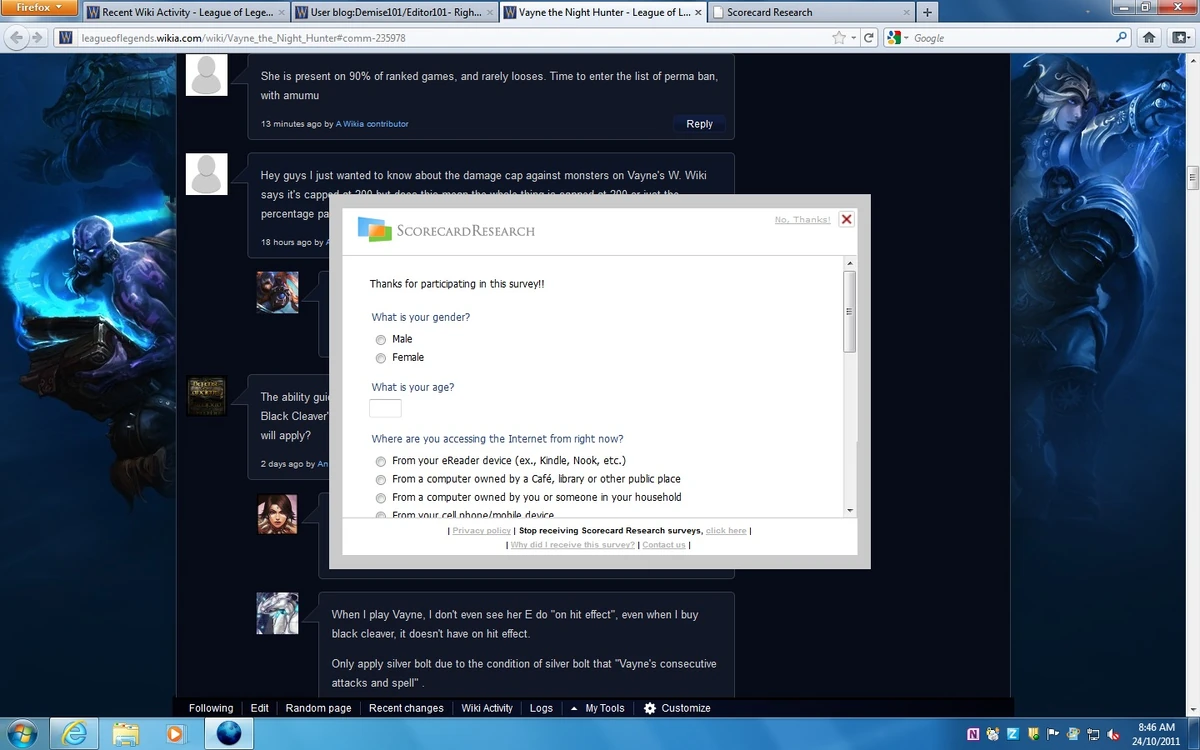Dismiss the survey via 'No, Thanks!' link

[801, 219]
